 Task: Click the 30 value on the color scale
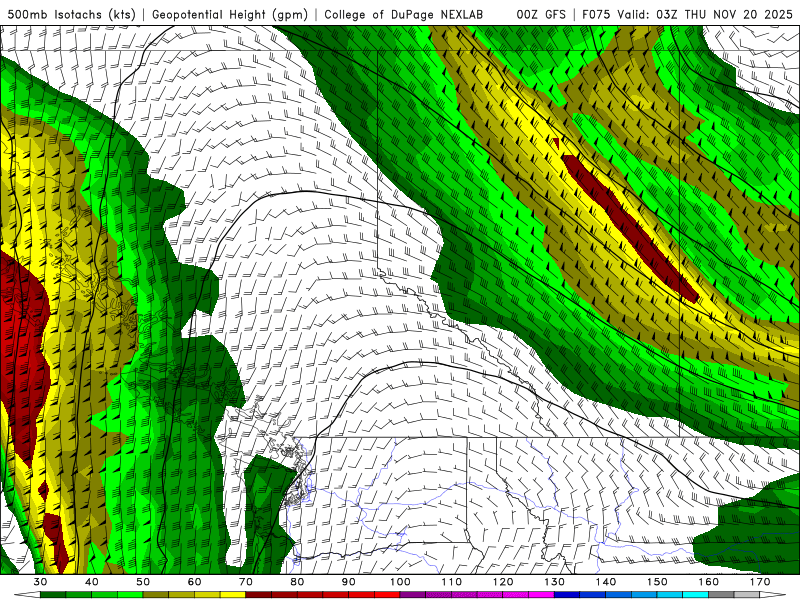click(x=40, y=582)
